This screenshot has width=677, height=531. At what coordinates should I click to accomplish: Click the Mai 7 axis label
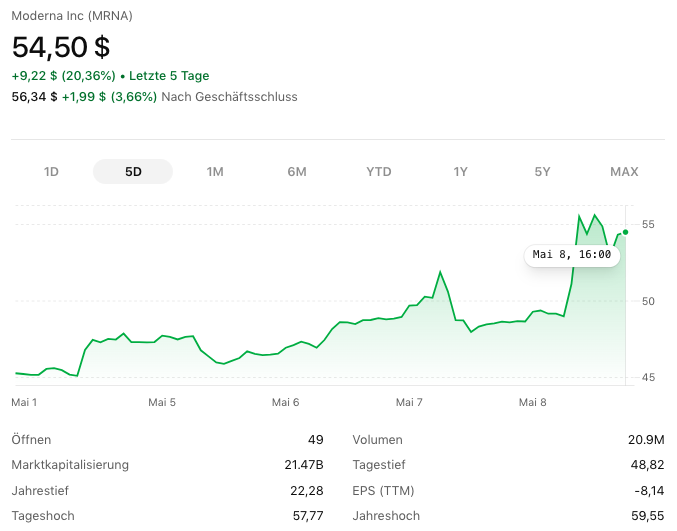point(409,402)
